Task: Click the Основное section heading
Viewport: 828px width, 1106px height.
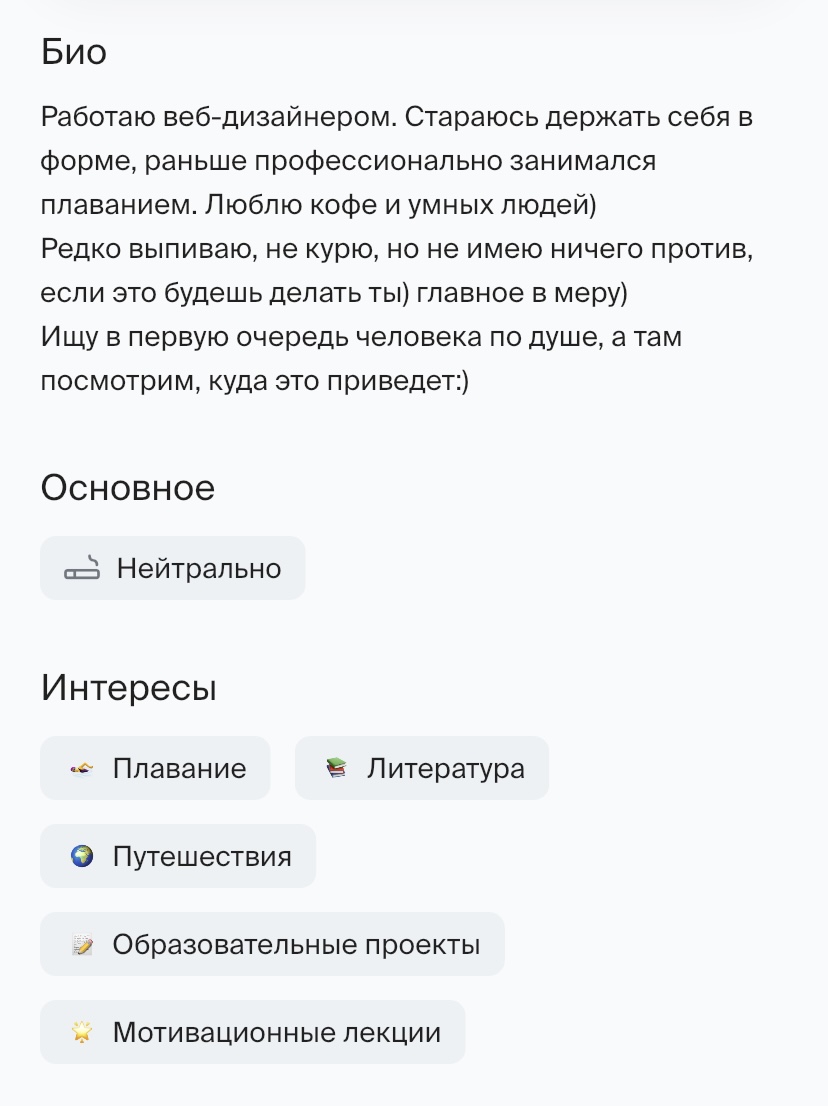Action: 128,487
